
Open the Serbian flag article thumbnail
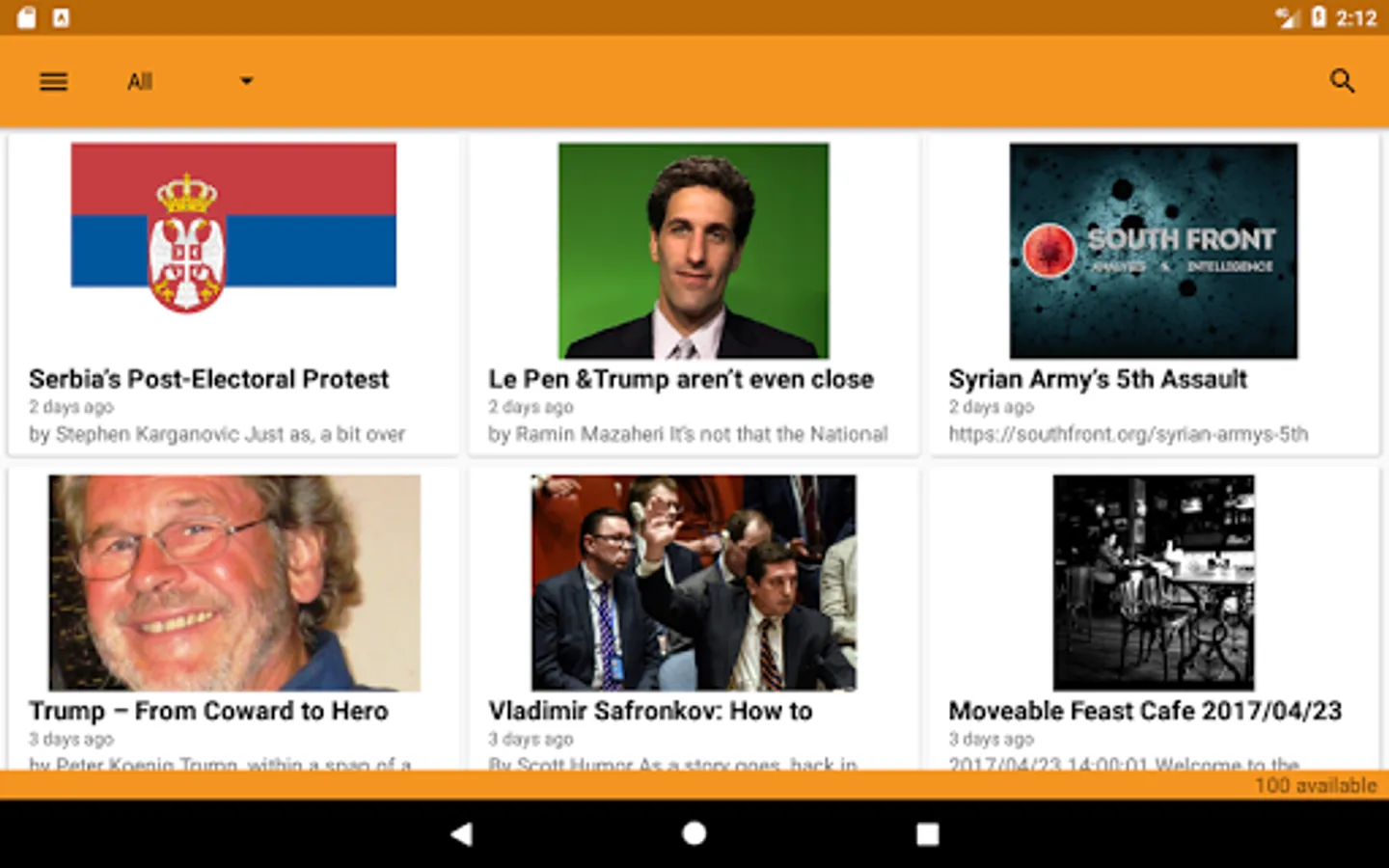[x=233, y=229]
